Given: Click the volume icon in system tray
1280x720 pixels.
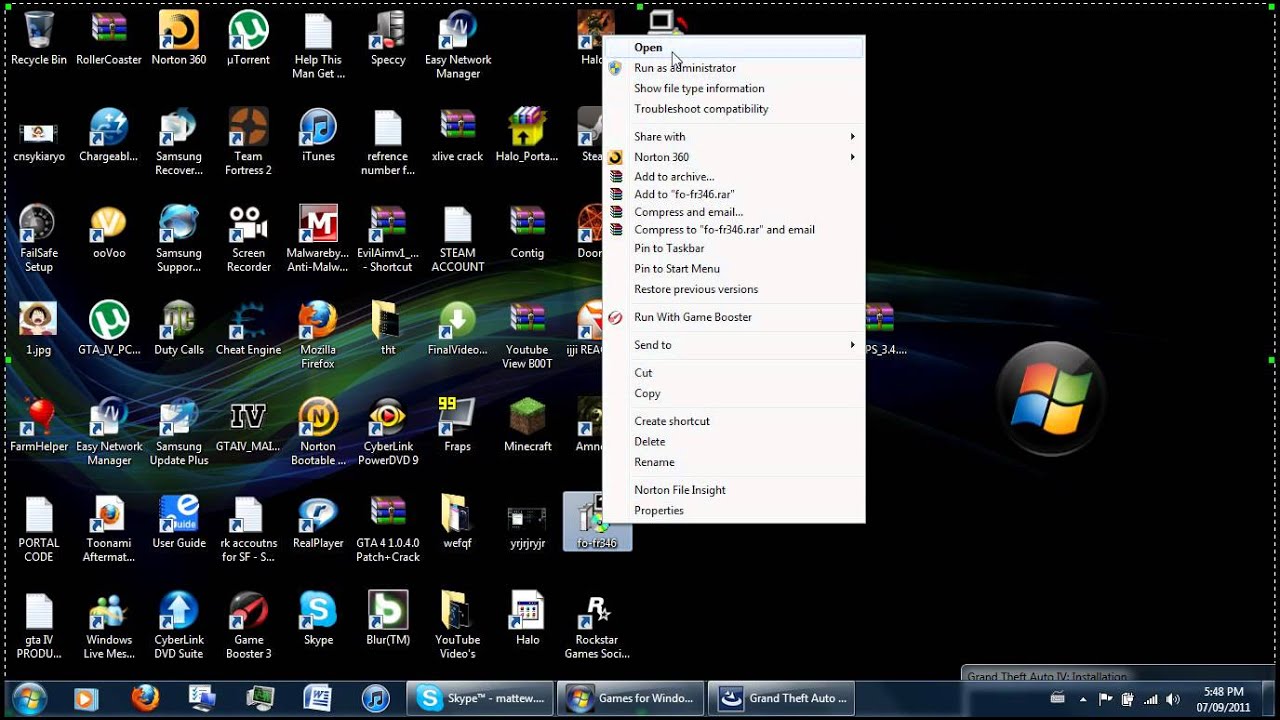Looking at the screenshot, I should click(1173, 699).
